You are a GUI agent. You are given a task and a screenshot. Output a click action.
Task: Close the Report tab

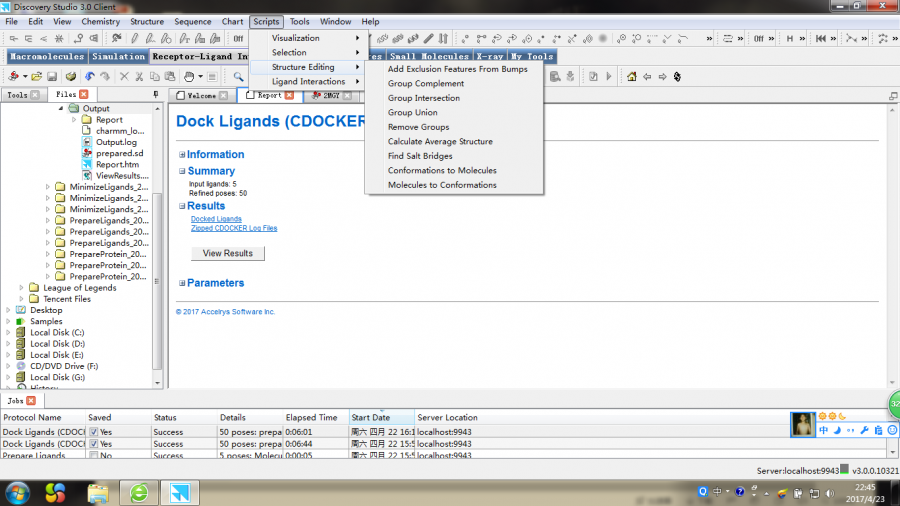(289, 95)
